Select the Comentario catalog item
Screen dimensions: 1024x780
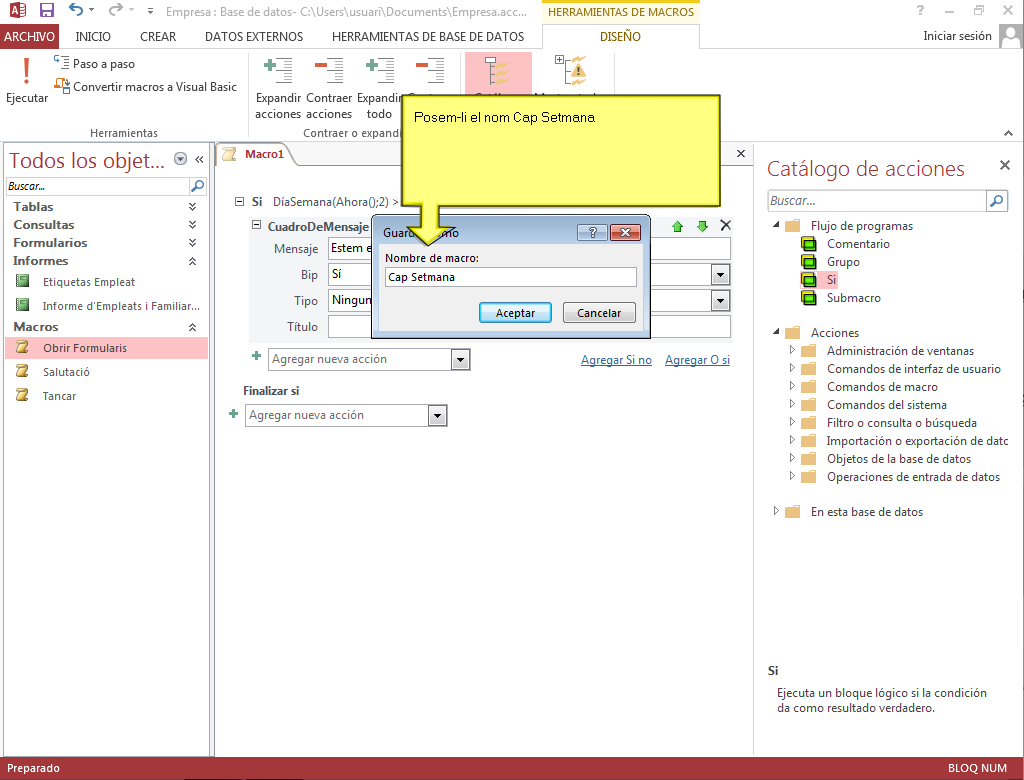click(858, 244)
